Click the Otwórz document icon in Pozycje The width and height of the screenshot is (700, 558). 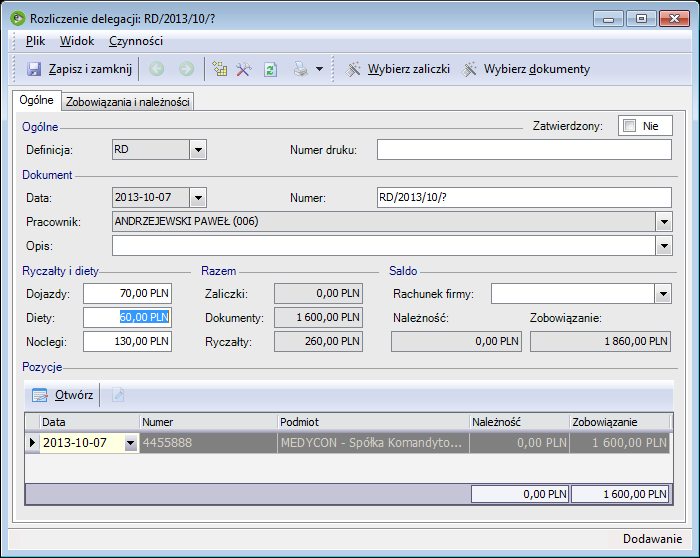tap(39, 395)
